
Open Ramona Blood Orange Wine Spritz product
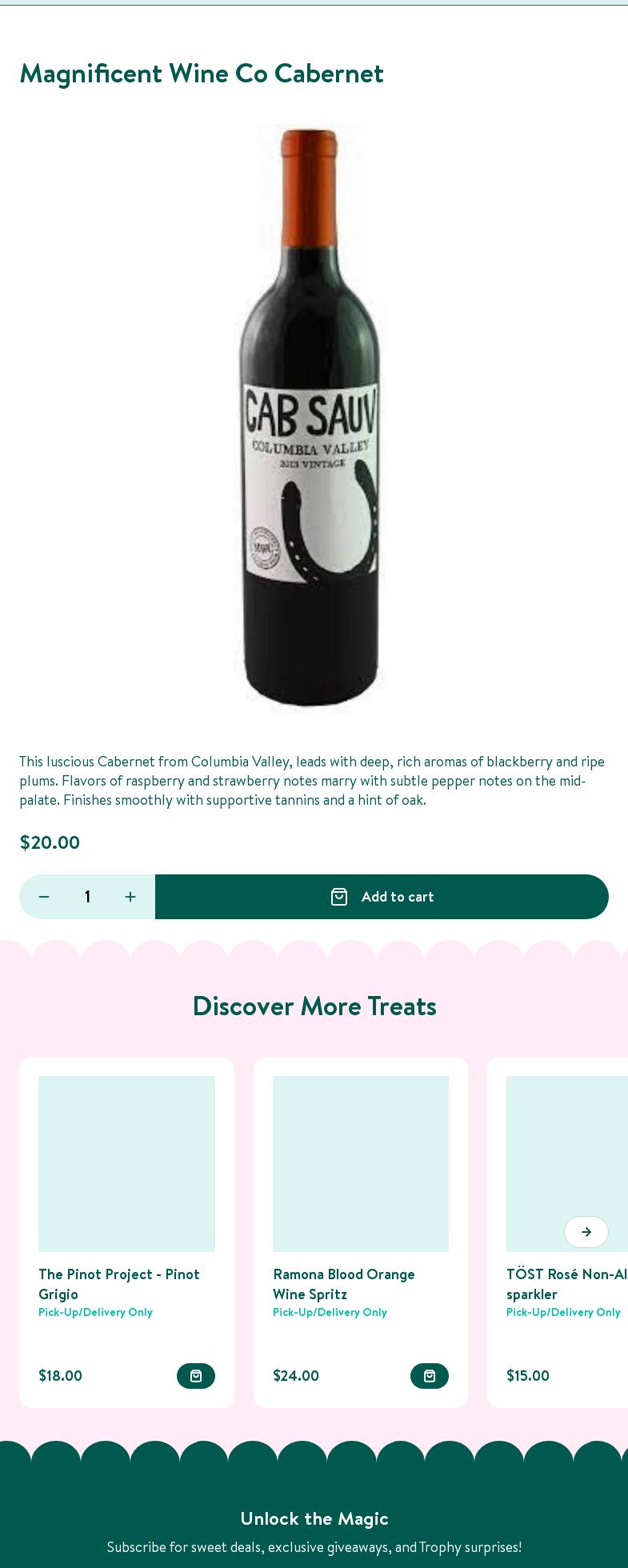[344, 1284]
